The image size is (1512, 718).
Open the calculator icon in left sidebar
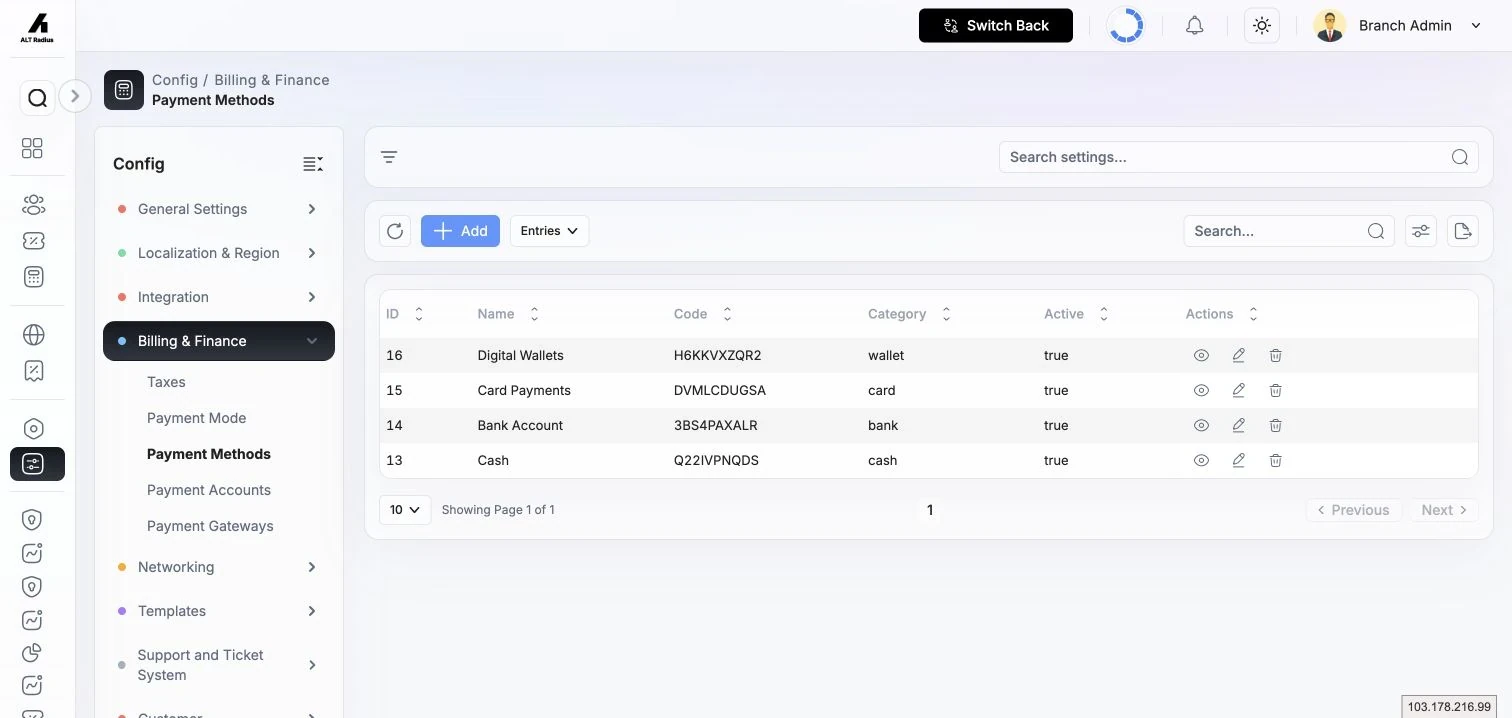point(33,277)
